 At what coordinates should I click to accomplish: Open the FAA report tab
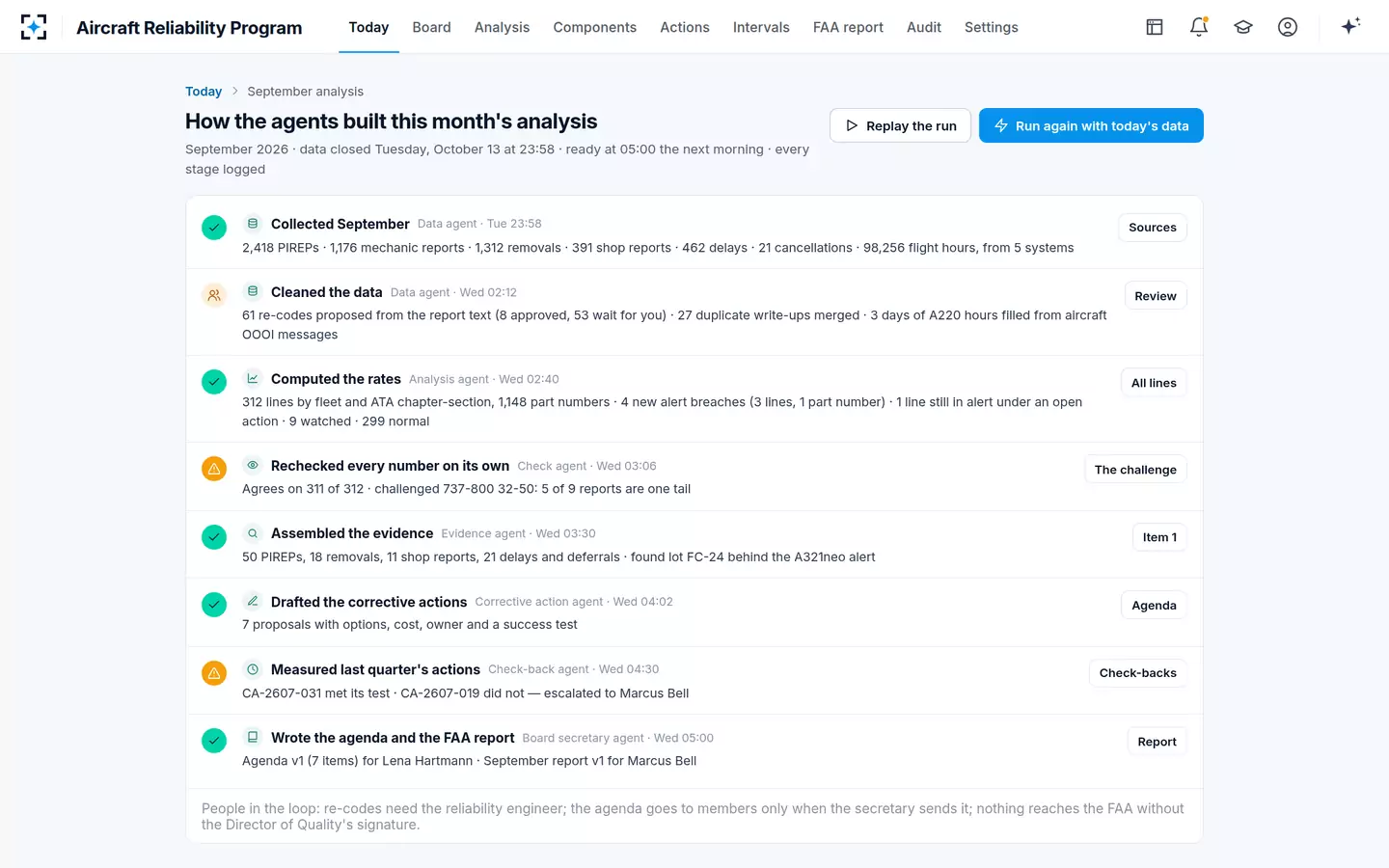[848, 27]
